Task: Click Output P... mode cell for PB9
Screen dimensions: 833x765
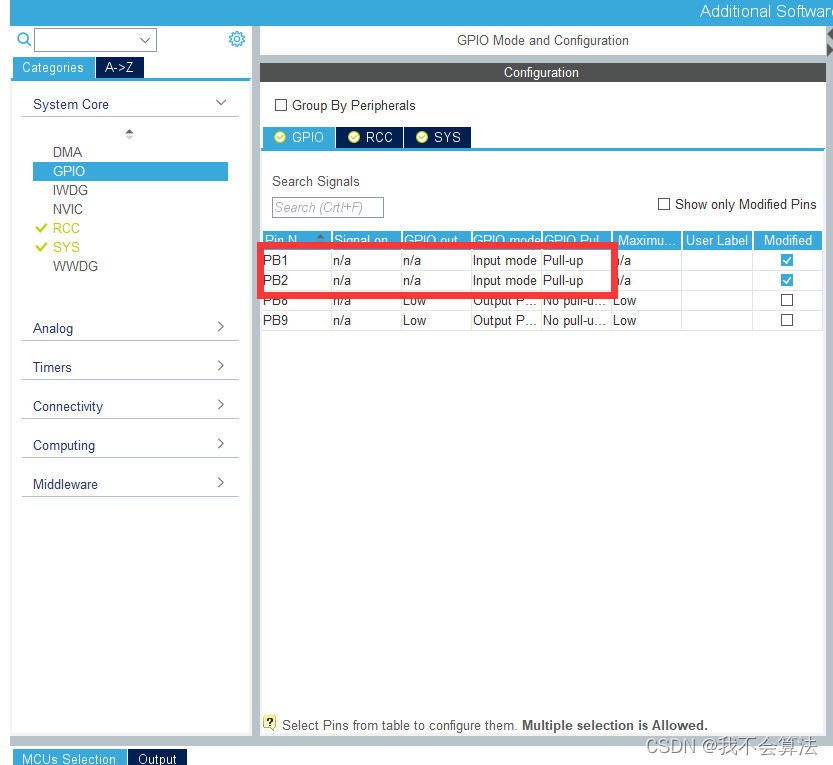Action: click(505, 320)
